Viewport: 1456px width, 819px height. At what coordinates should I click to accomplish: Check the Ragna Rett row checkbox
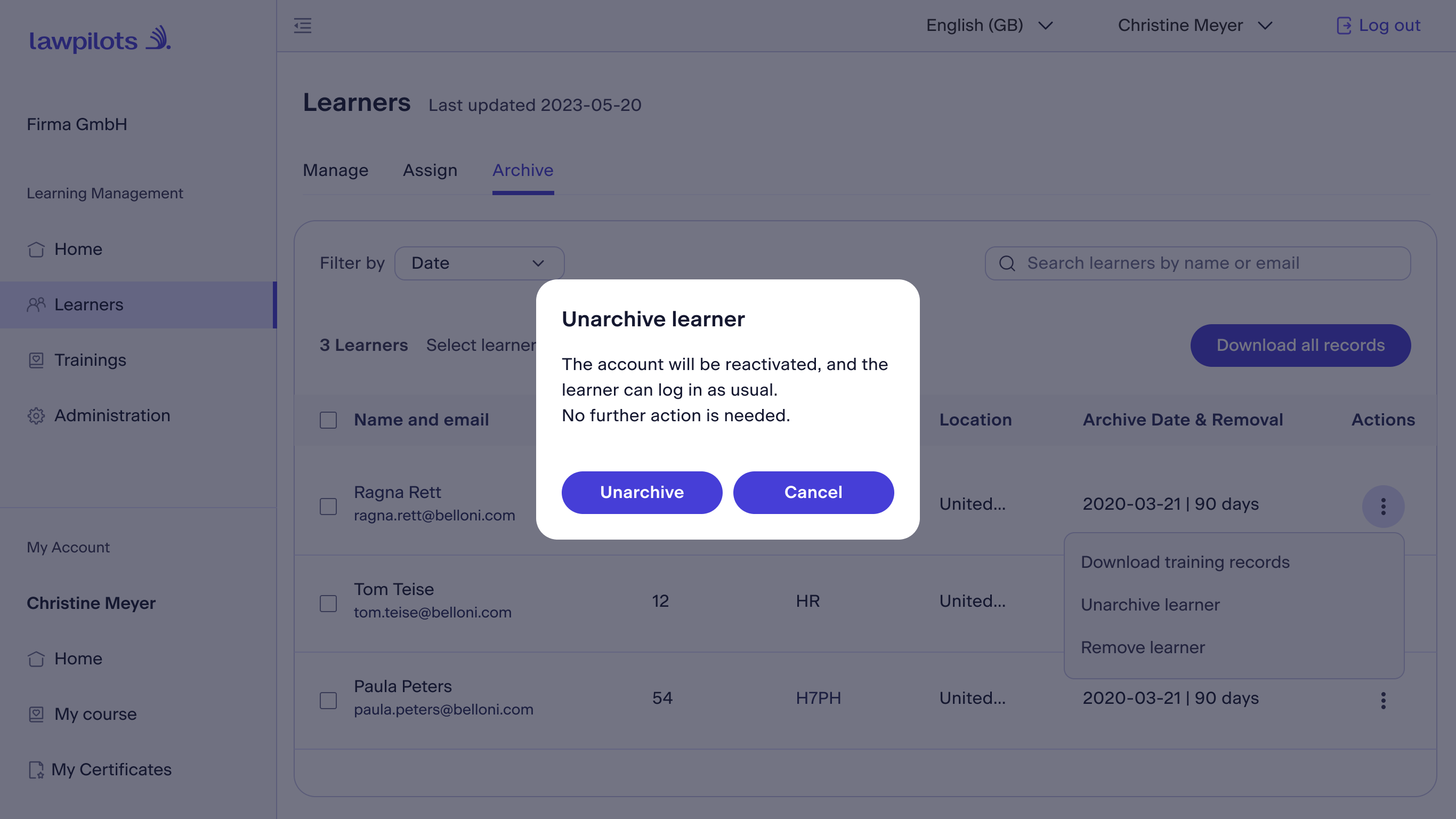click(x=328, y=506)
